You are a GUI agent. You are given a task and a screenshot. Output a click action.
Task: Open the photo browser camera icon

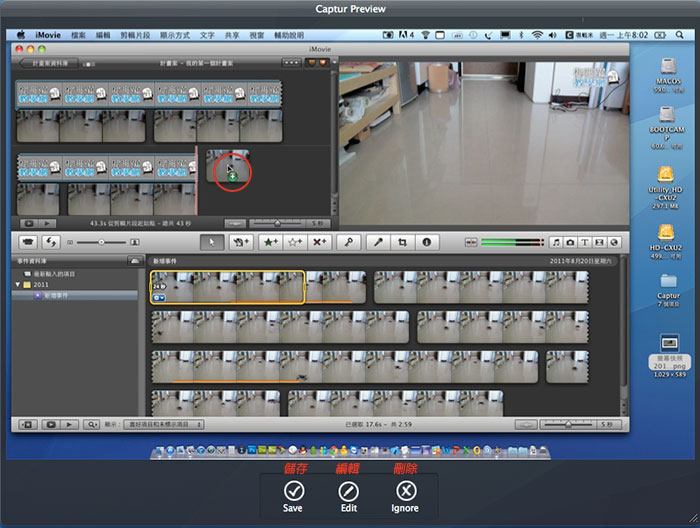click(570, 242)
